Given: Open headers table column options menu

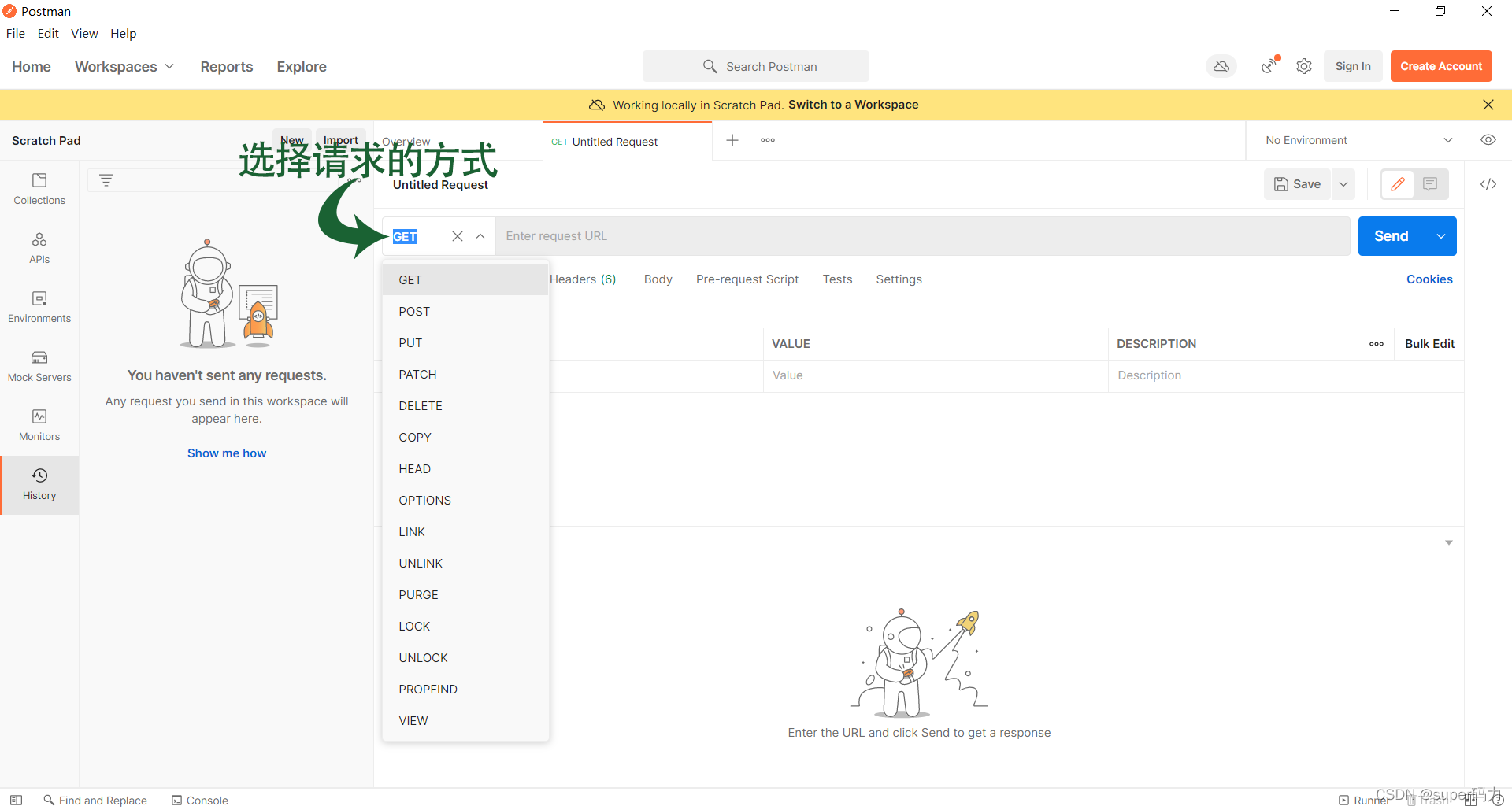Looking at the screenshot, I should [x=1377, y=344].
